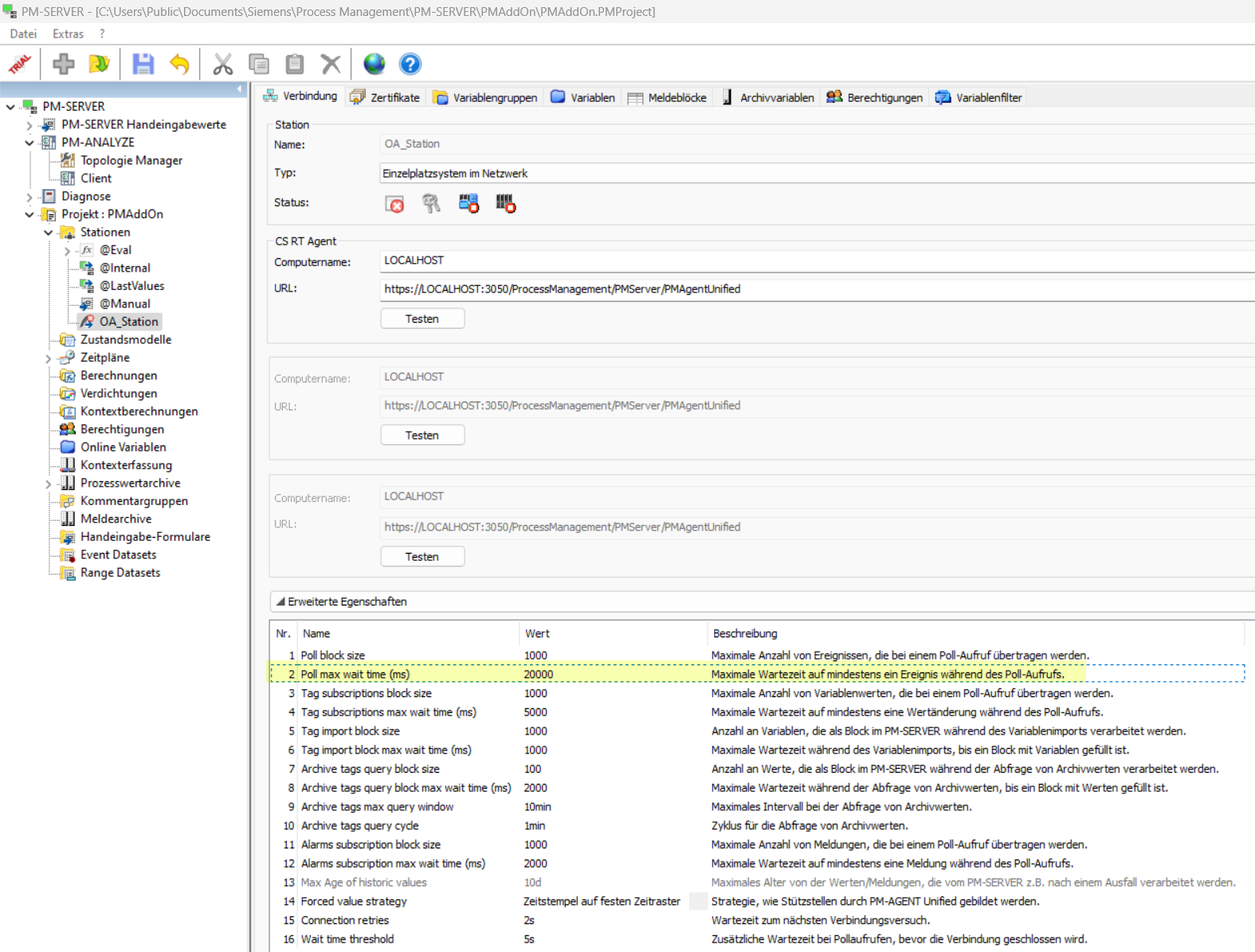Select the Kontextberechnungen tree item
The image size is (1255, 952).
tap(139, 412)
